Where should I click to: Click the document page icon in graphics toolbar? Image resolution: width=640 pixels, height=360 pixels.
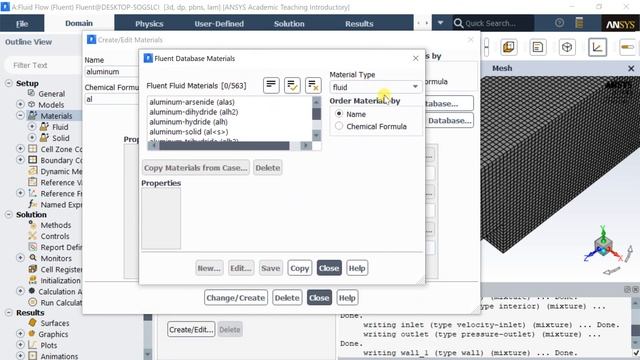tap(538, 47)
